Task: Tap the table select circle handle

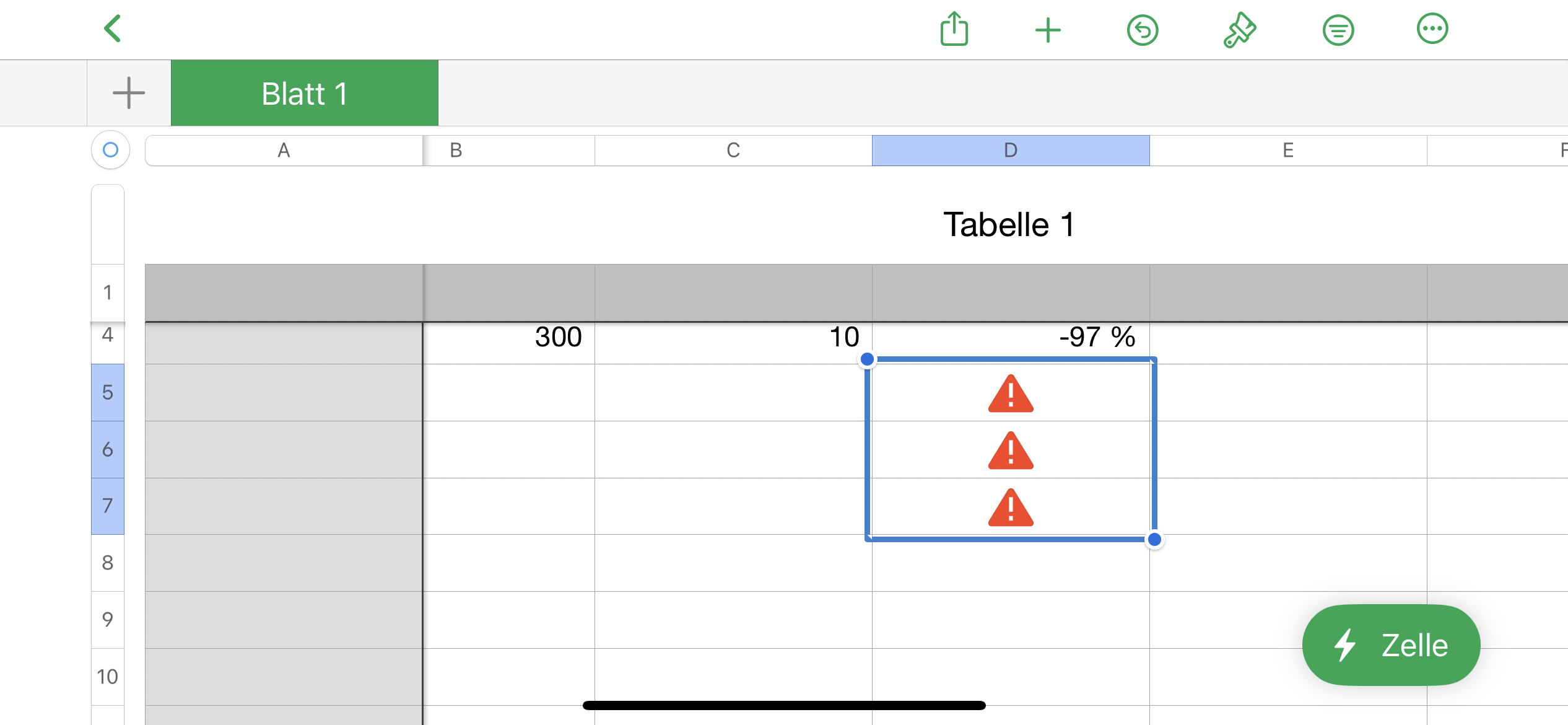Action: click(x=110, y=150)
